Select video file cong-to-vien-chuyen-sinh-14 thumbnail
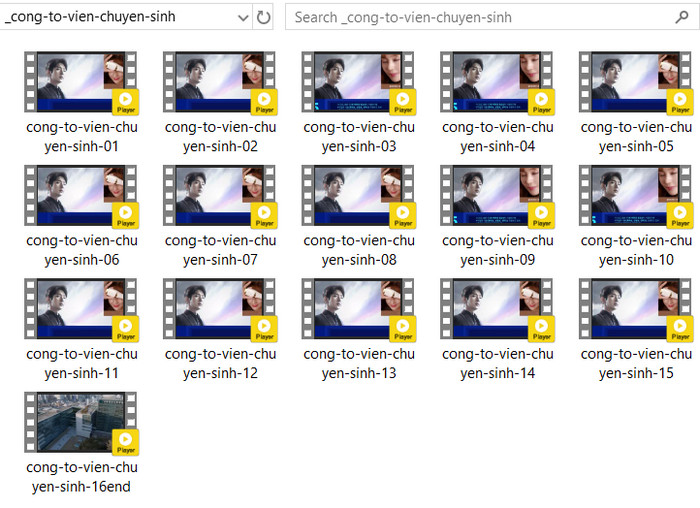 click(x=497, y=309)
